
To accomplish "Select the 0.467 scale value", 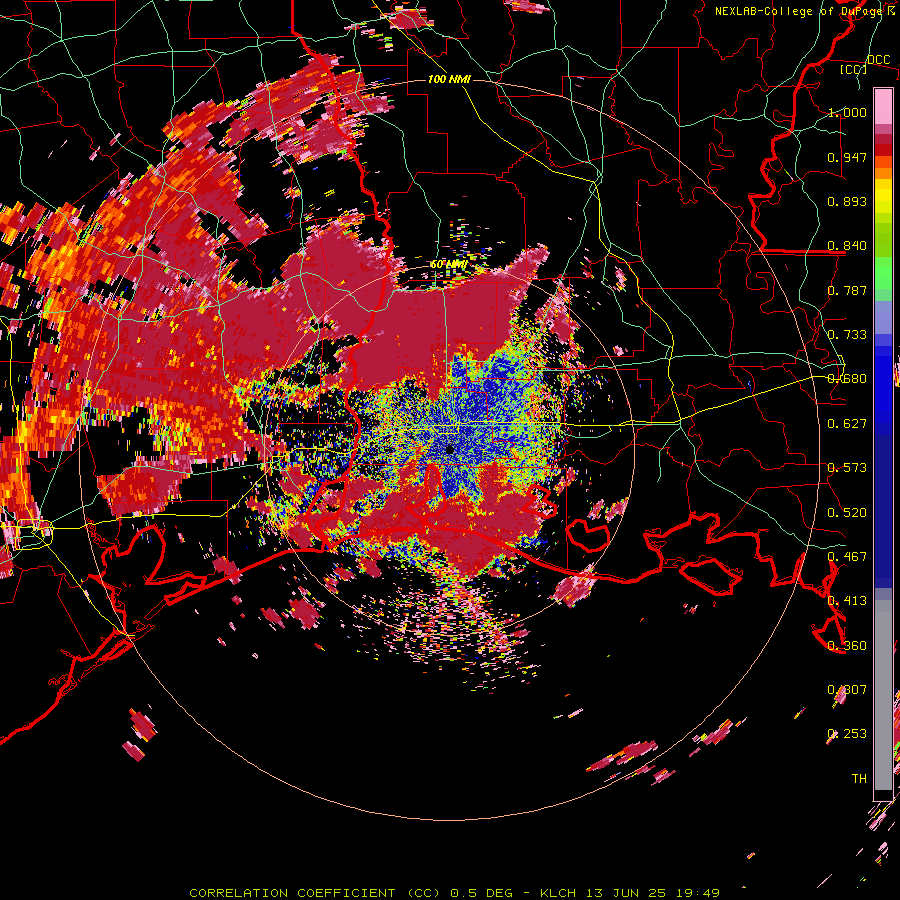I will pyautogui.click(x=847, y=557).
